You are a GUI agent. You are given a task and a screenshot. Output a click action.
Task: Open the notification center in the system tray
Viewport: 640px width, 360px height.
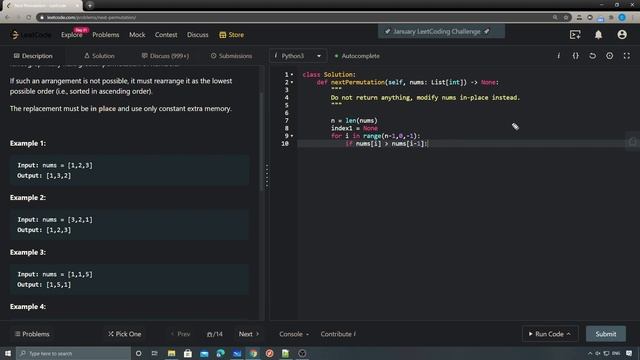(629, 353)
